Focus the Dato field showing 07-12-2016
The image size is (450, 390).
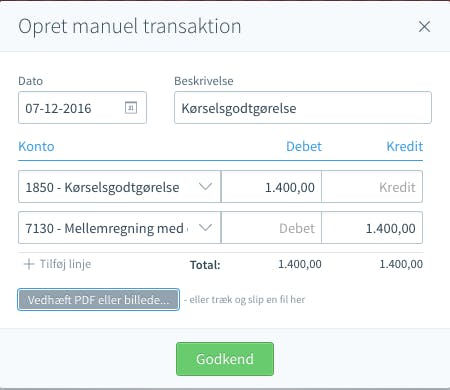(x=82, y=108)
